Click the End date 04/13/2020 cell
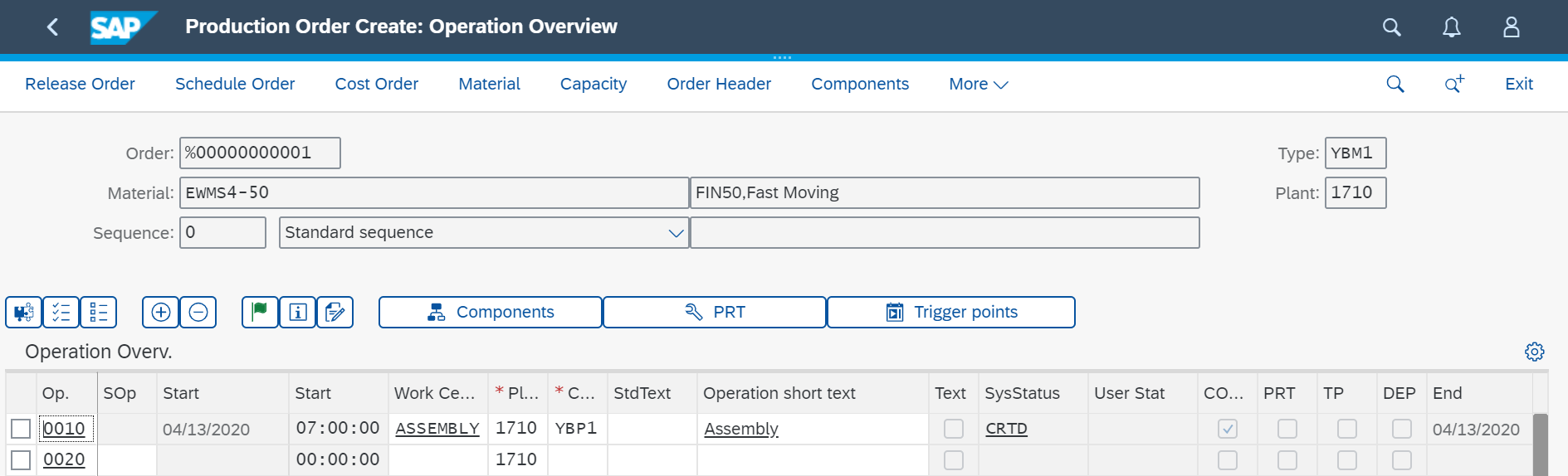The height and width of the screenshot is (476, 1568). [x=1478, y=429]
